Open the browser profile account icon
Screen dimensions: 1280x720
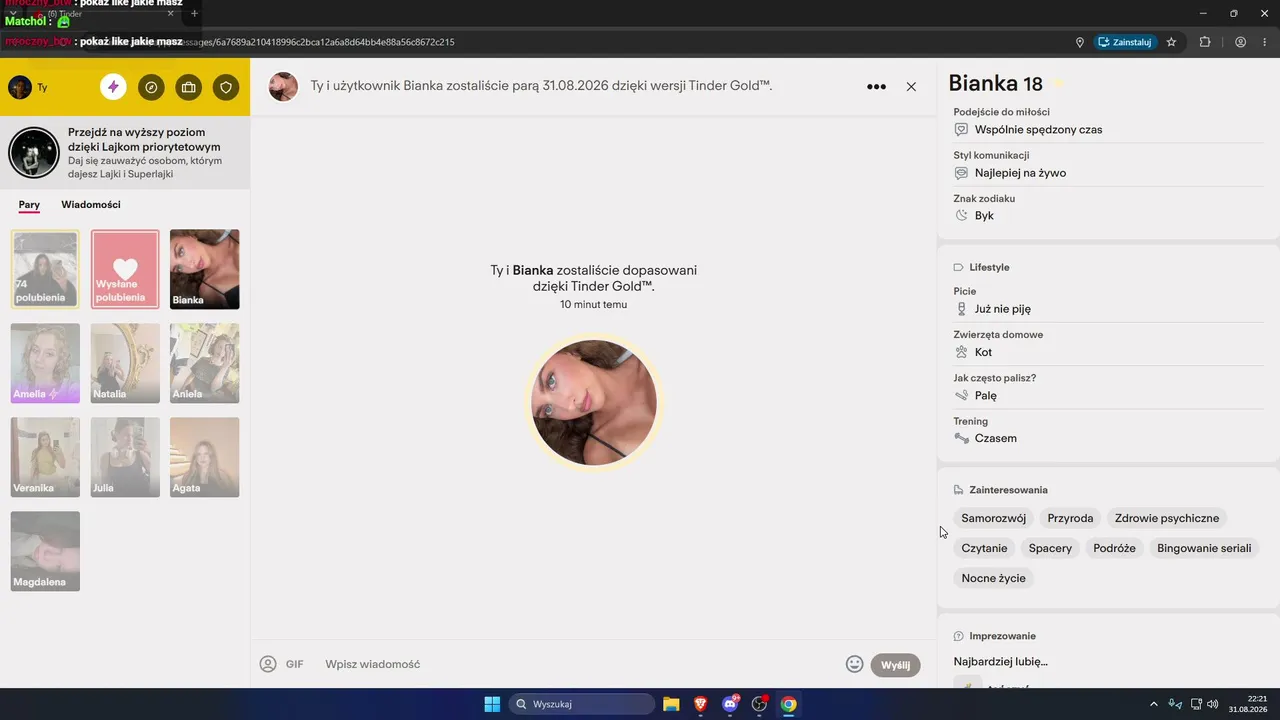click(x=1240, y=42)
